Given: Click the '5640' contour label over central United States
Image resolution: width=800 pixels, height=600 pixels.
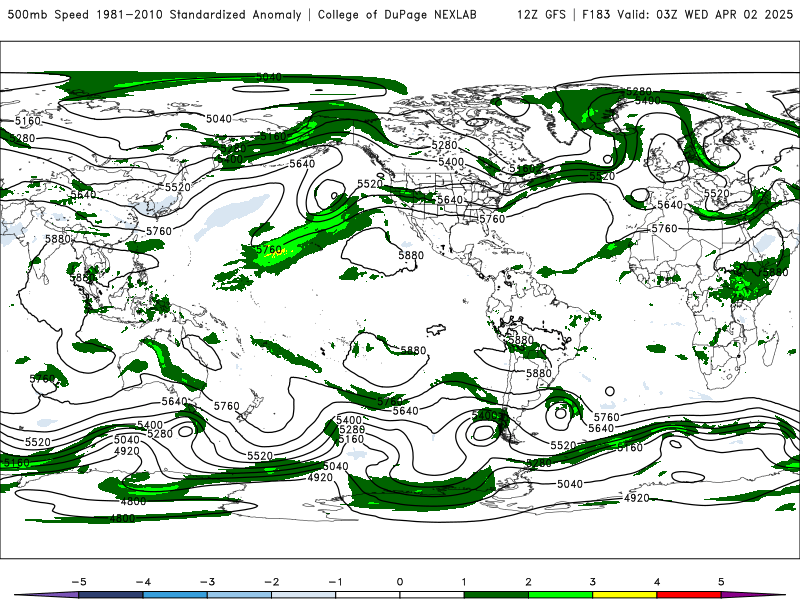Looking at the screenshot, I should point(449,200).
